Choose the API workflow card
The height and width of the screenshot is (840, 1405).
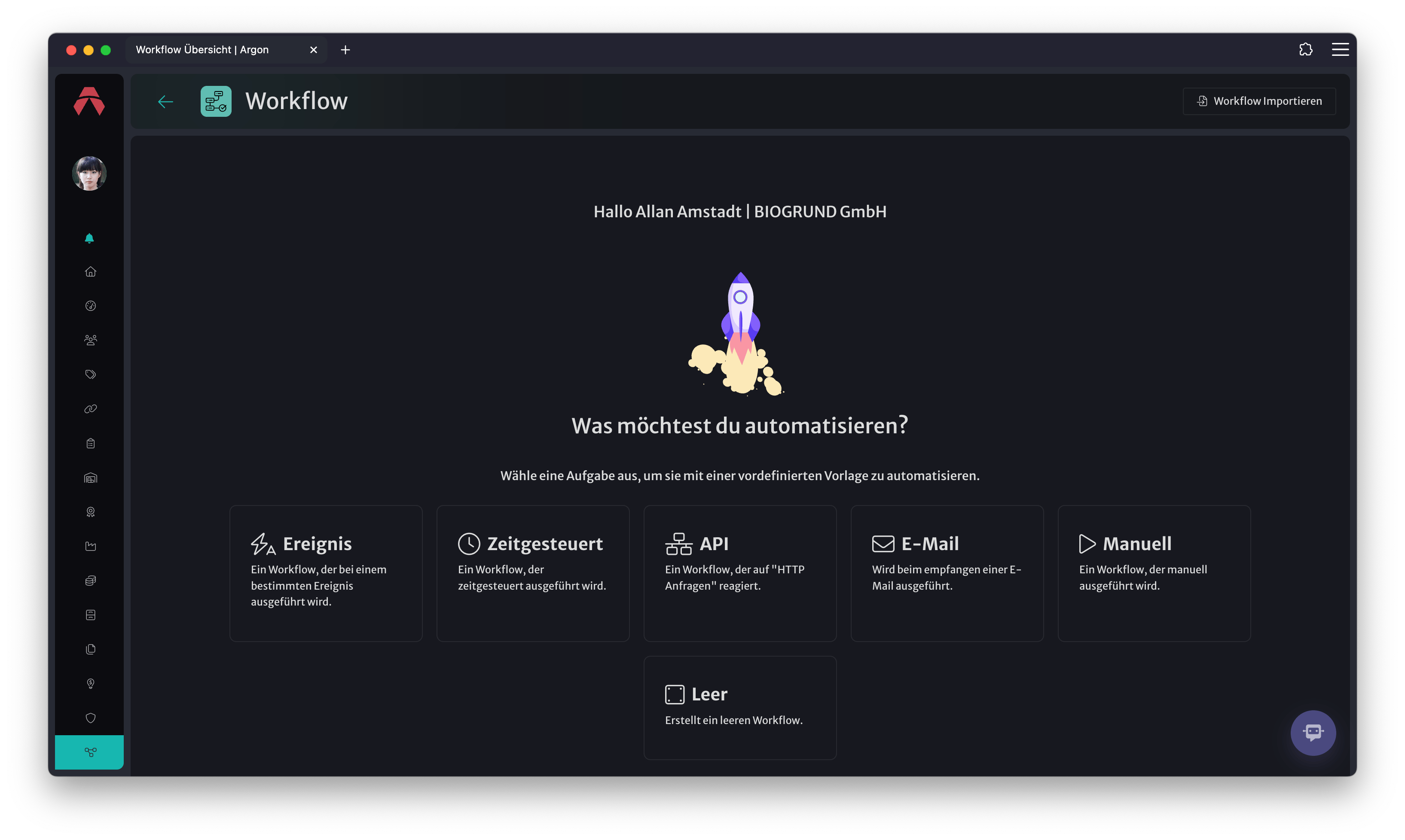pos(739,573)
